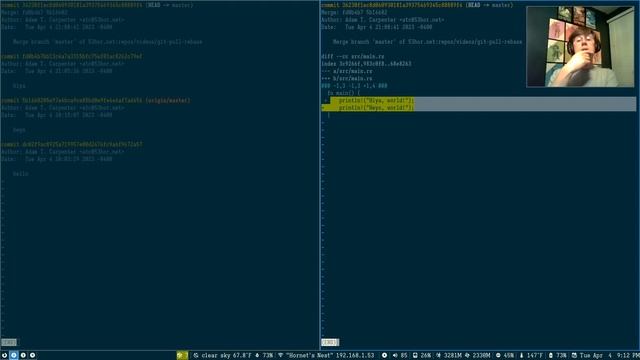Click the commit hash line above the 'Hiya' message
The width and height of the screenshot is (640, 360).
pyautogui.click(x=71, y=56)
